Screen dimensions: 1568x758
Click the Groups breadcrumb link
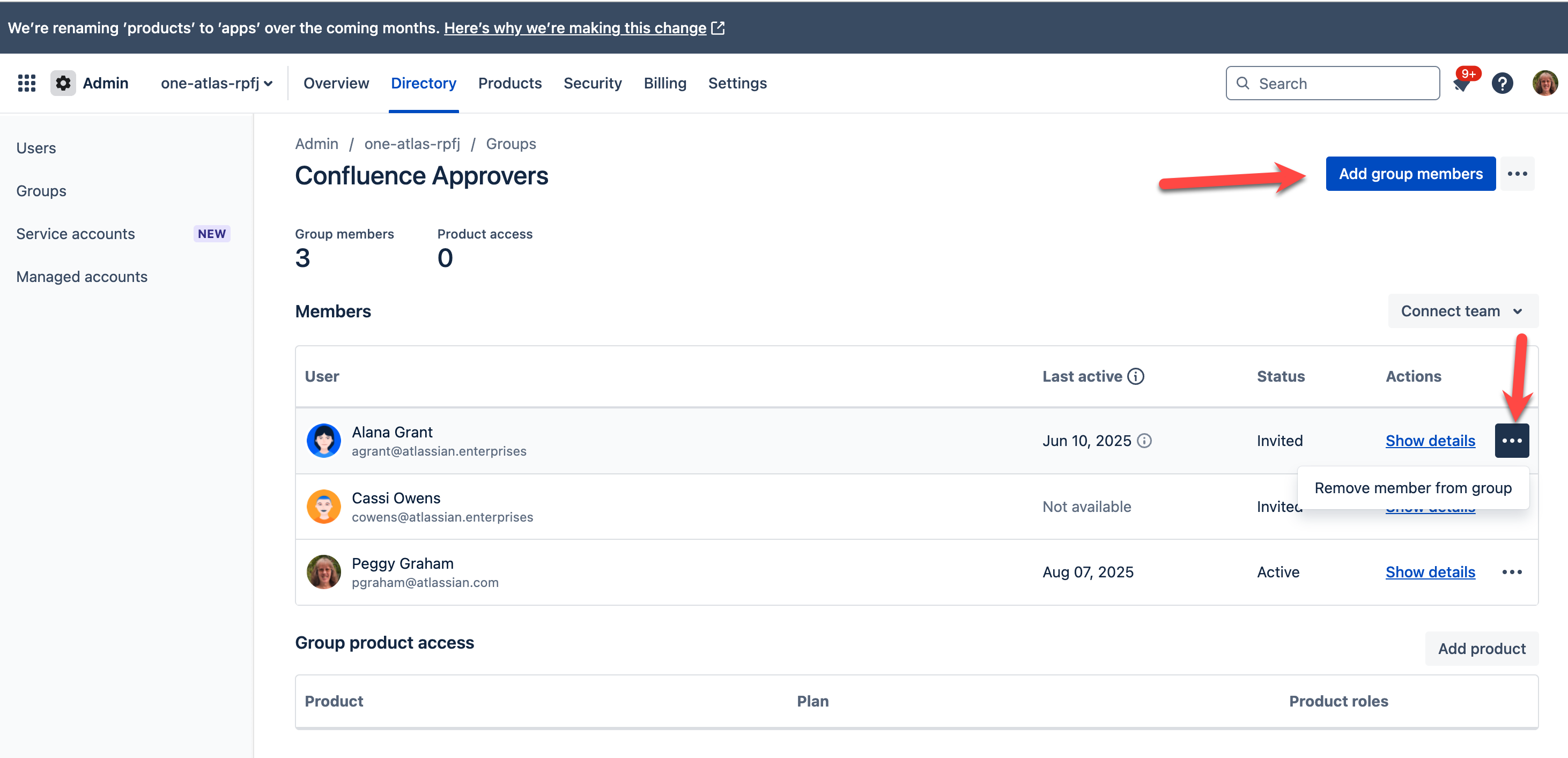click(x=511, y=144)
